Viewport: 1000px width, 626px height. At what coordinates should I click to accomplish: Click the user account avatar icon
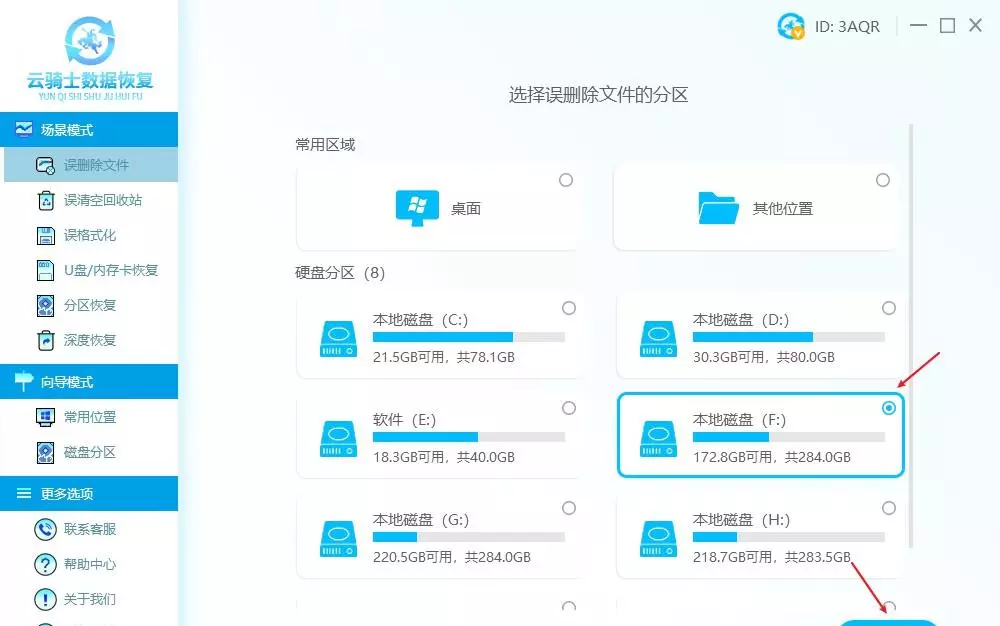(x=791, y=27)
